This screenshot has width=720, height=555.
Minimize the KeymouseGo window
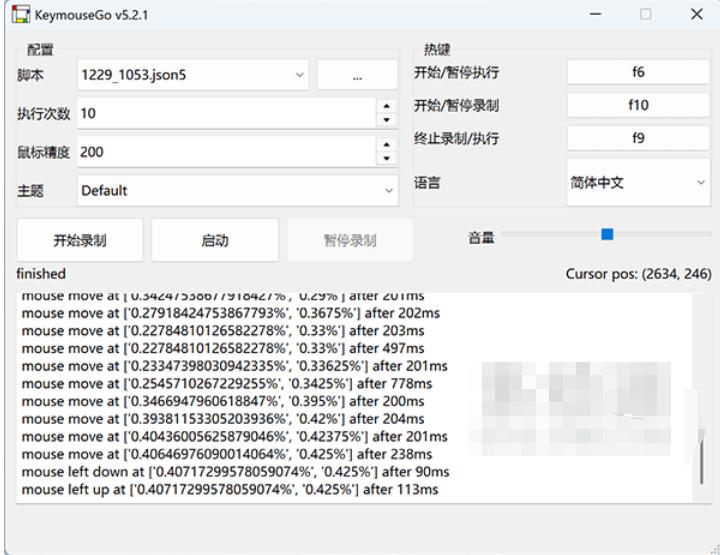coord(596,14)
